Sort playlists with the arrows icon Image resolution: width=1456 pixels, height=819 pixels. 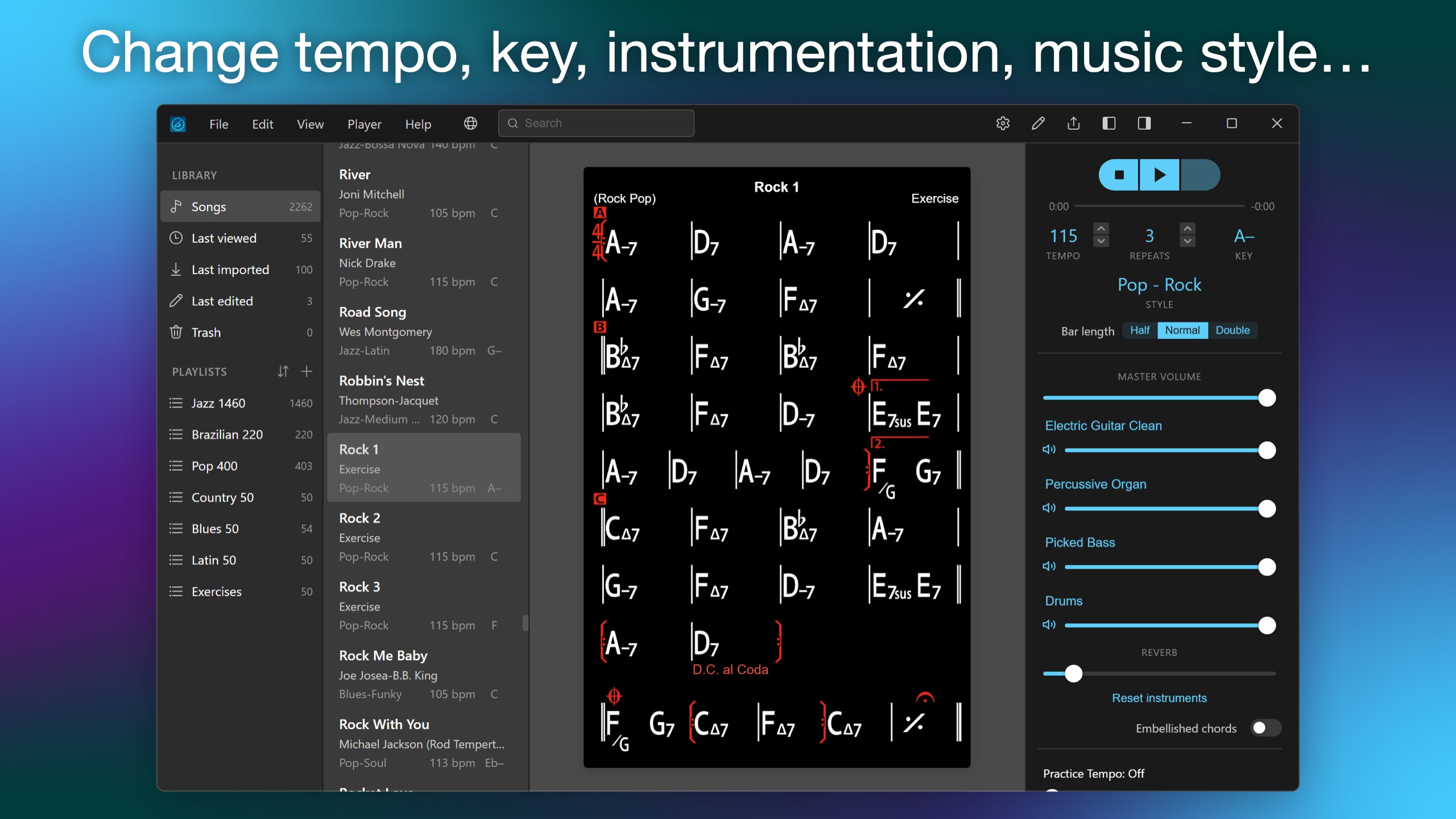coord(283,371)
